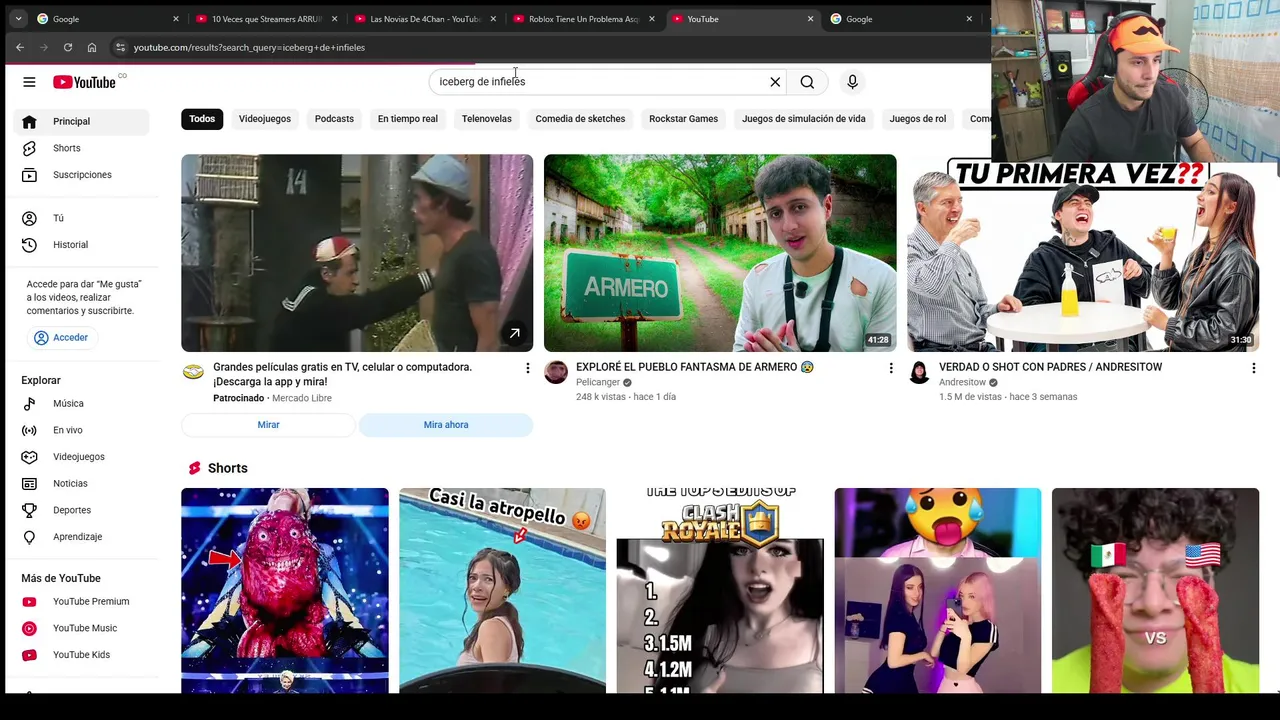Viewport: 1280px width, 720px height.
Task: Switch to the 'Roblox Tiene Un Problema' browser tab
Action: (x=584, y=19)
